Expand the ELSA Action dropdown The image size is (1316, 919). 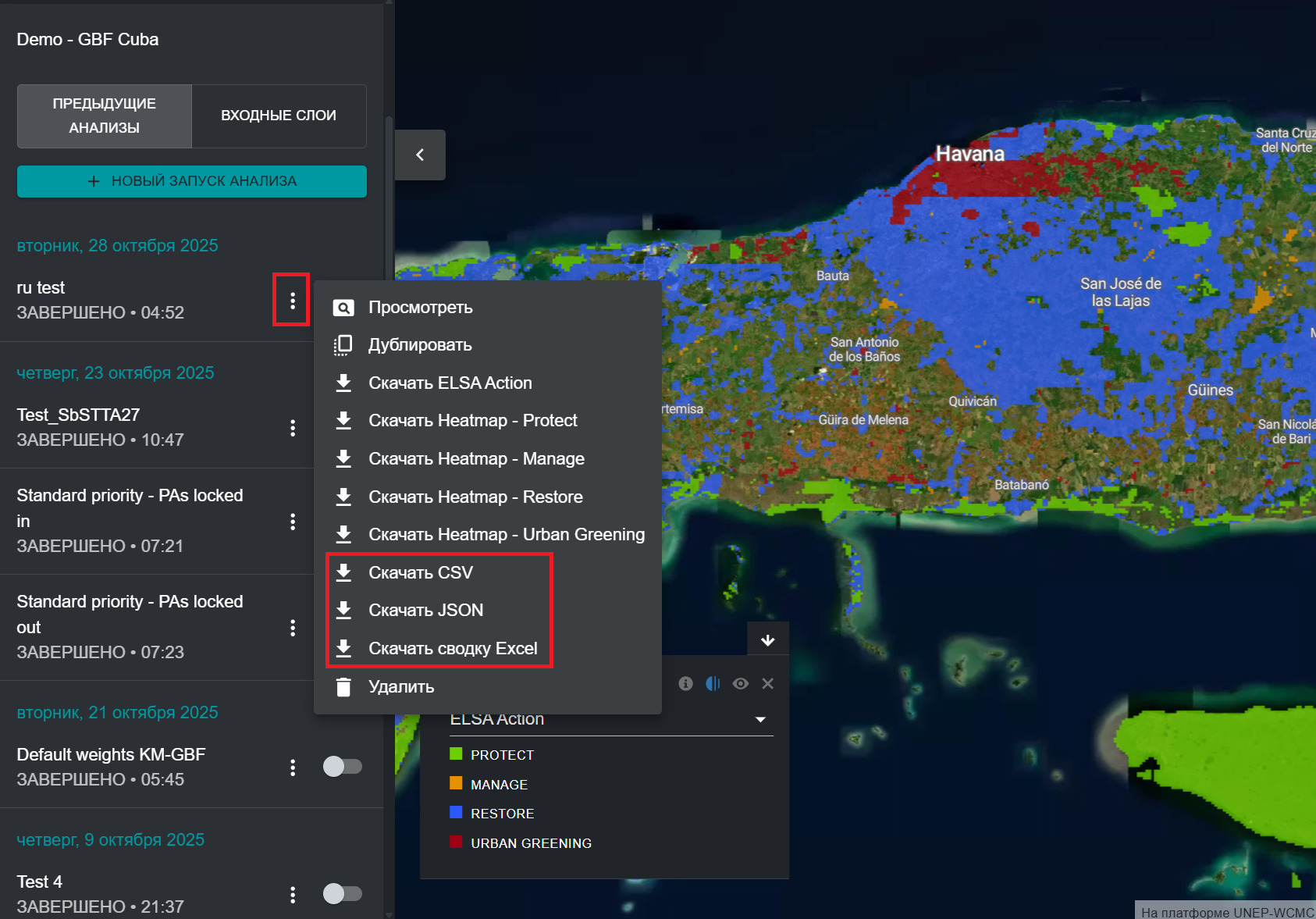click(760, 719)
